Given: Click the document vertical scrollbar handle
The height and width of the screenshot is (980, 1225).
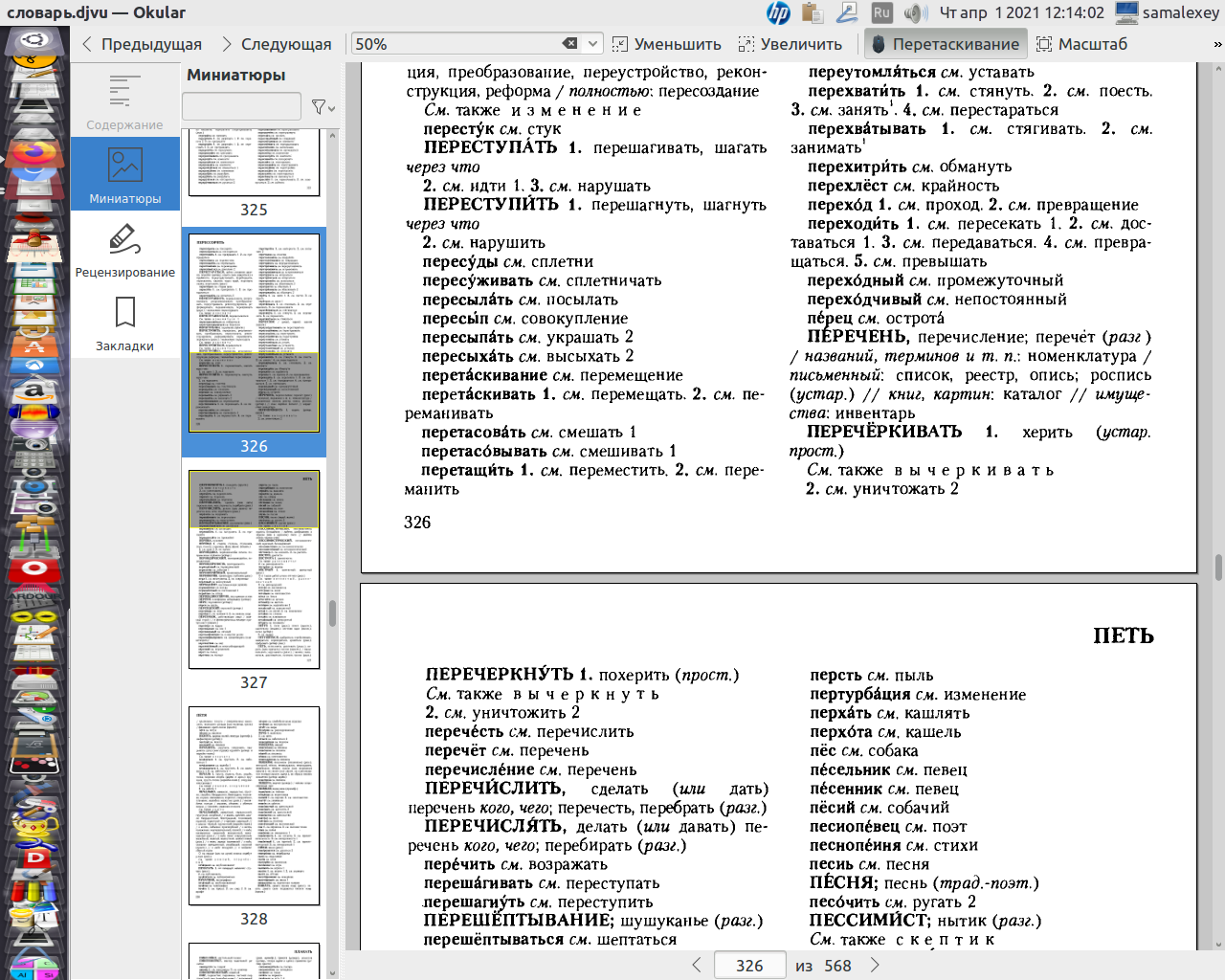Looking at the screenshot, I should (x=1218, y=567).
